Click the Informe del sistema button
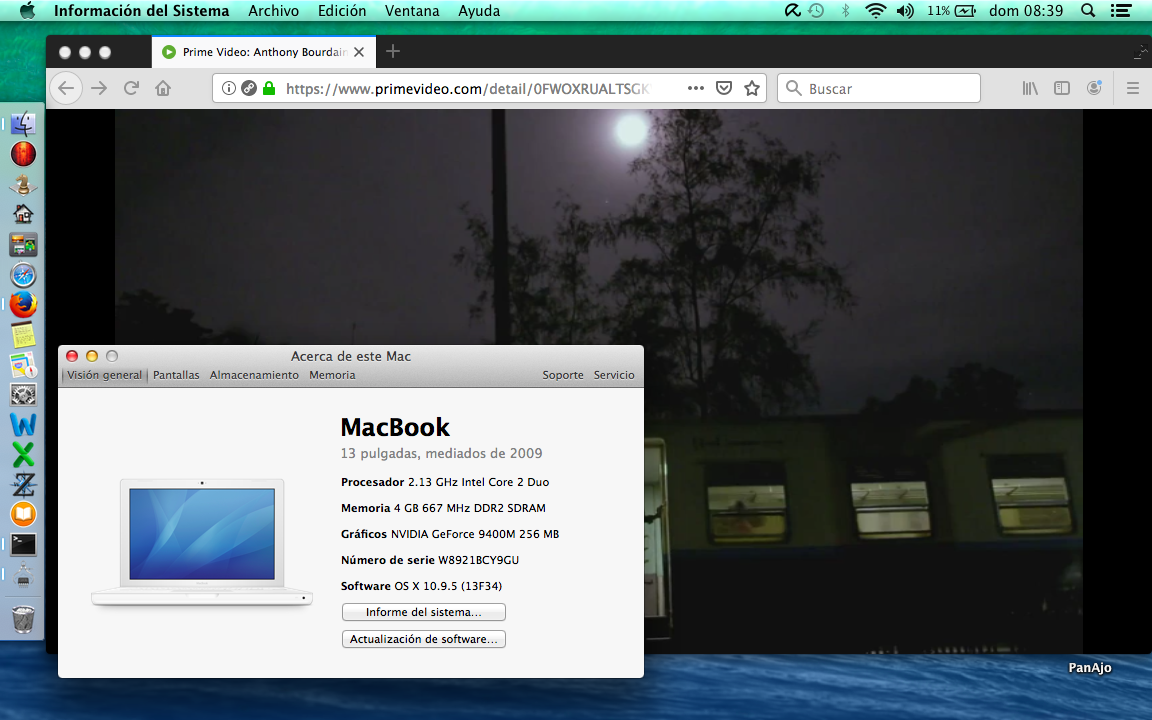Screen dimensions: 1152x720 (423, 612)
